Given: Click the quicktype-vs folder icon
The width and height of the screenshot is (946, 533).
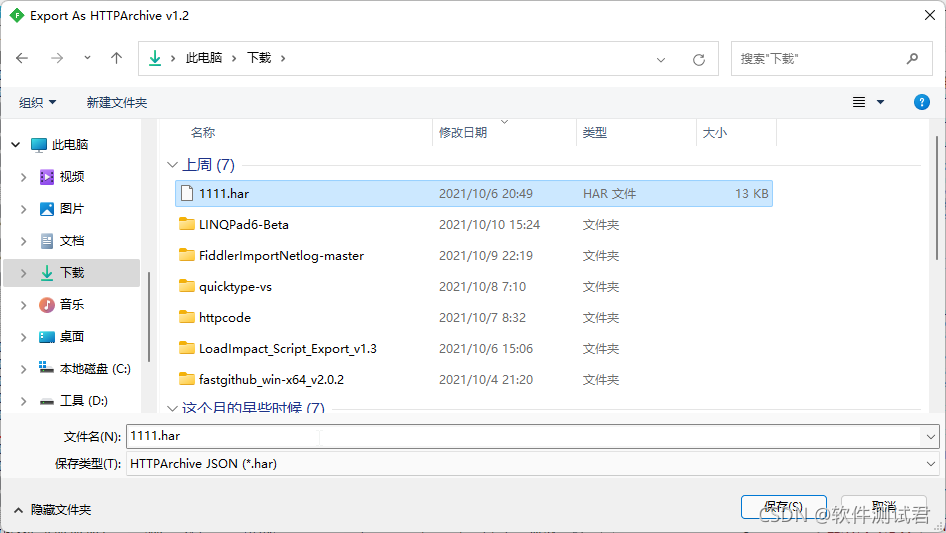Looking at the screenshot, I should [x=187, y=286].
